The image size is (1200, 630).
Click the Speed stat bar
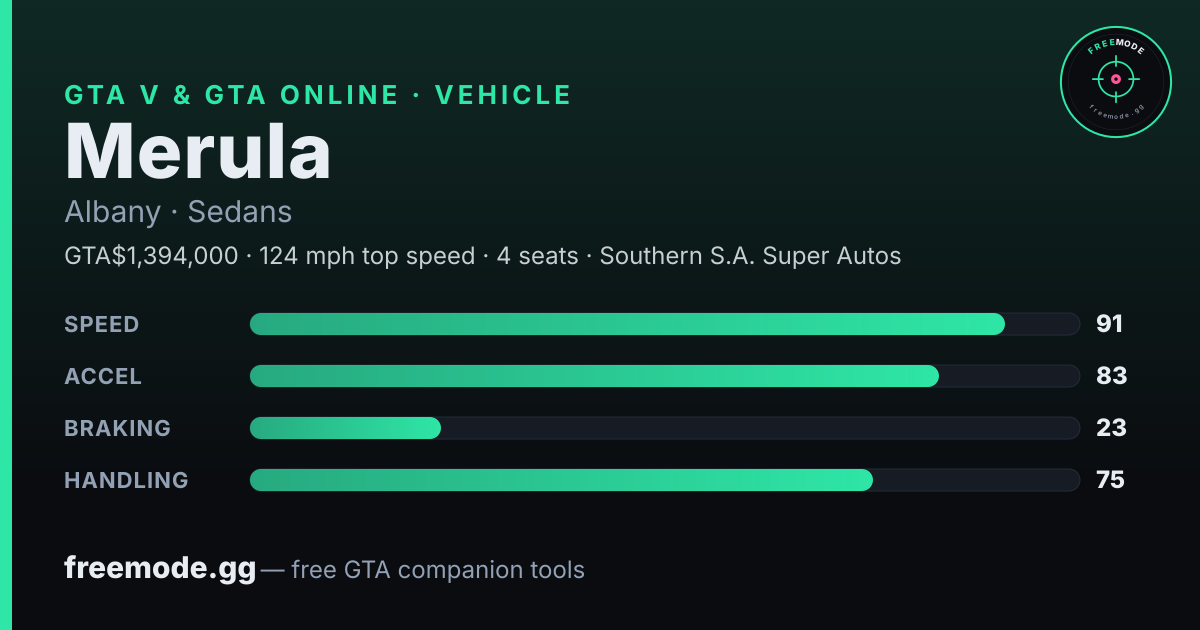click(x=664, y=324)
